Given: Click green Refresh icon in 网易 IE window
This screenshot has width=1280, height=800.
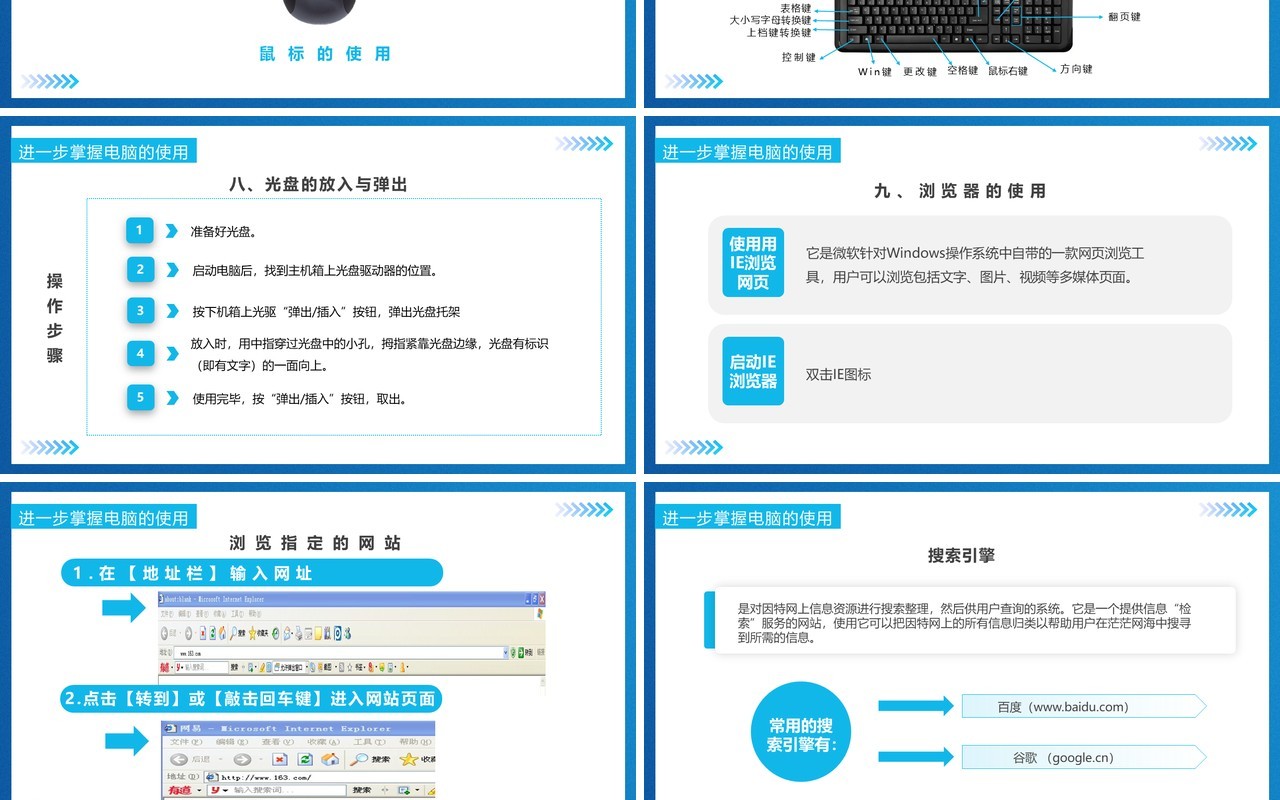Looking at the screenshot, I should [x=305, y=759].
